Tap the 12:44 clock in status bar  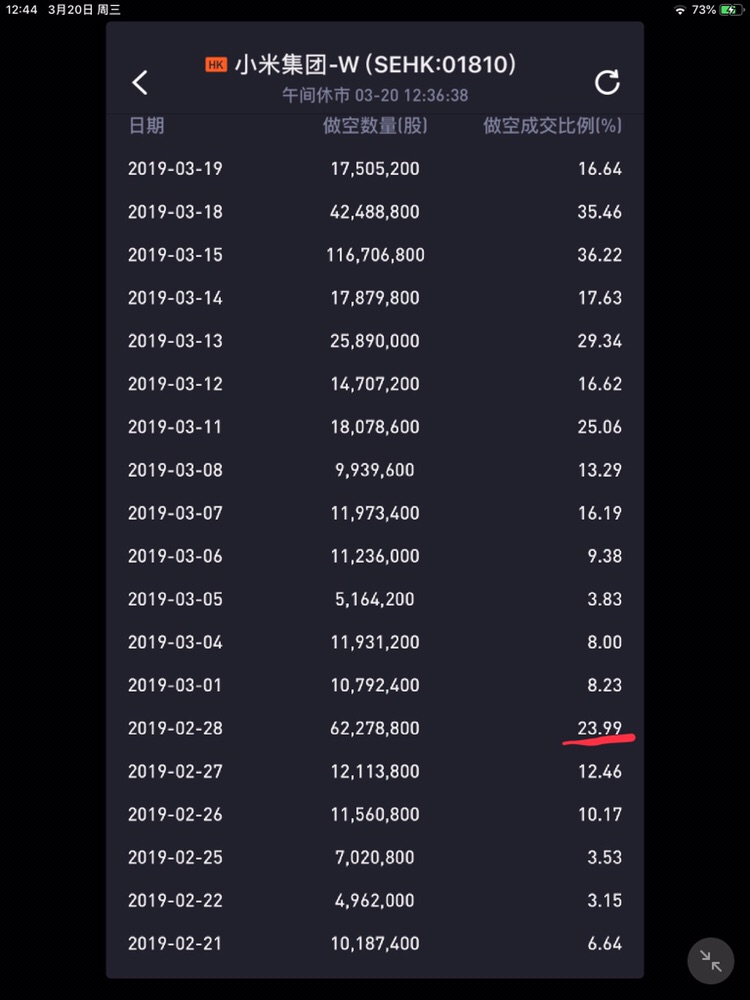pos(21,9)
